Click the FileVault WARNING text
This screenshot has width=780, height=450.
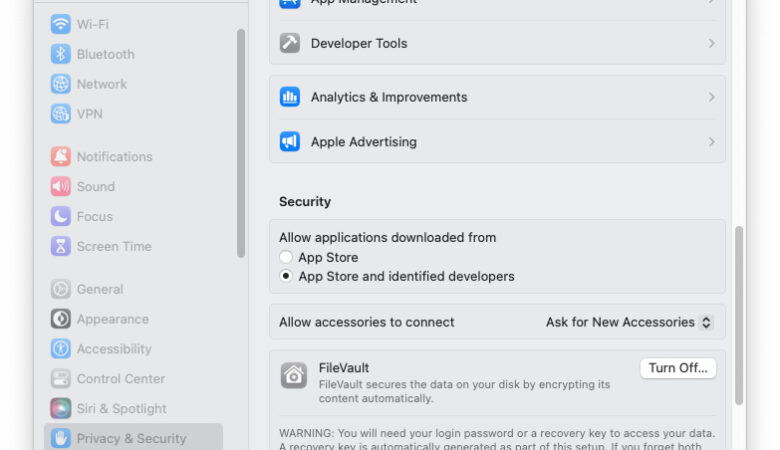click(x=497, y=440)
